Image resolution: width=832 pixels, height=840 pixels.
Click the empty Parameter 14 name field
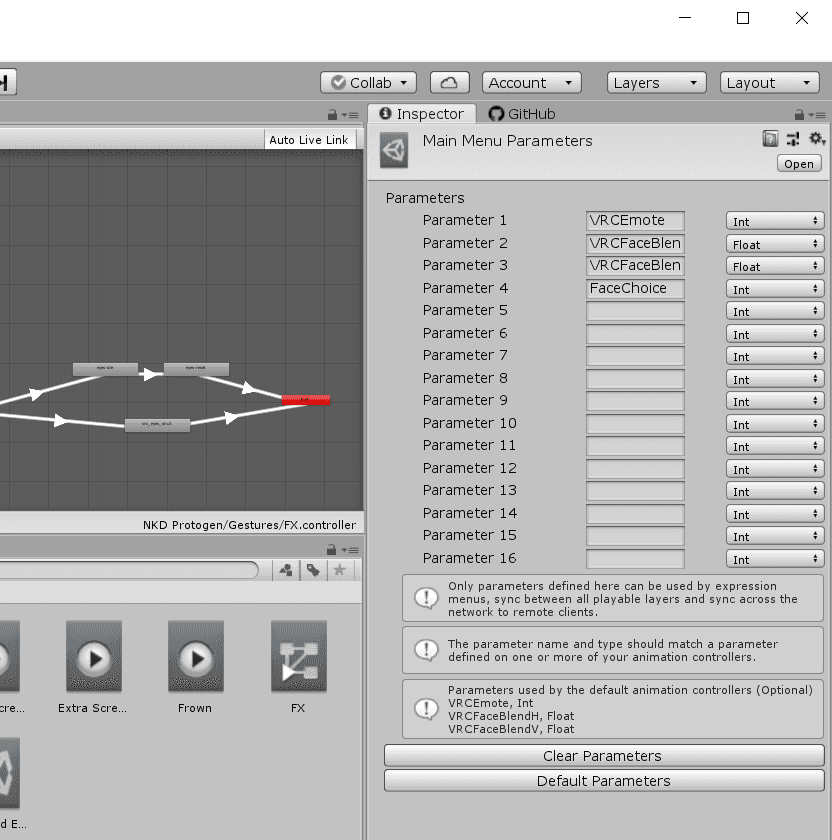point(635,513)
